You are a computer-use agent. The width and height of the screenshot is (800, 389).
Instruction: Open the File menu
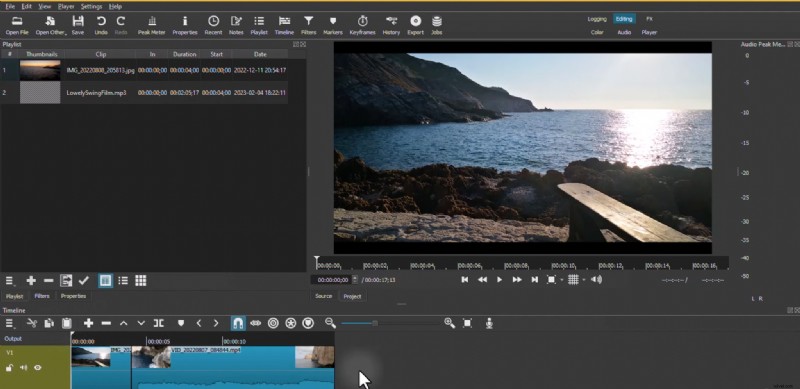(10, 7)
